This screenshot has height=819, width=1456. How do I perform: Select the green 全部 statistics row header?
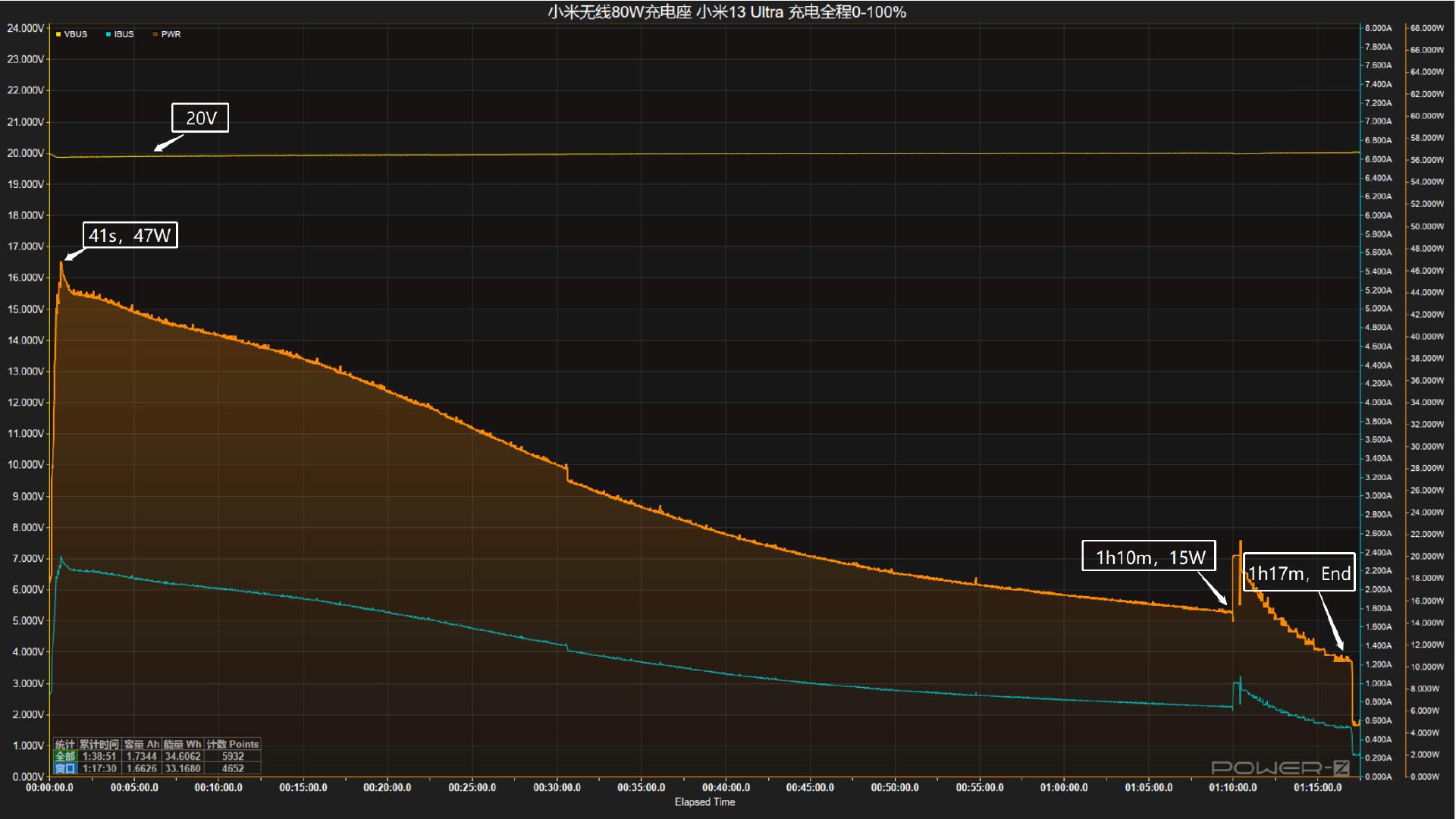pyautogui.click(x=65, y=756)
